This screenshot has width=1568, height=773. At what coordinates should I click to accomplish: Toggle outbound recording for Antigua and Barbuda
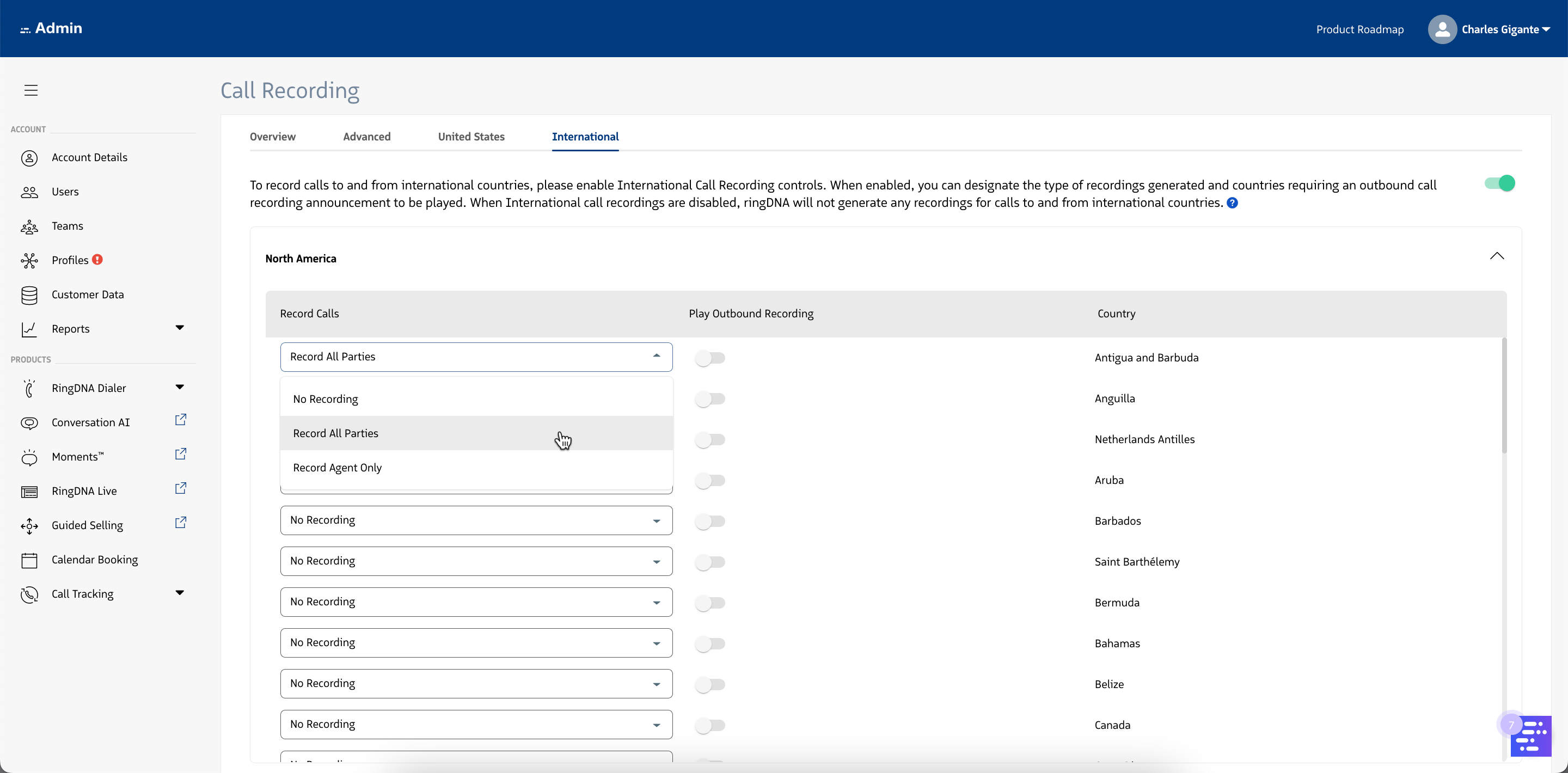710,358
